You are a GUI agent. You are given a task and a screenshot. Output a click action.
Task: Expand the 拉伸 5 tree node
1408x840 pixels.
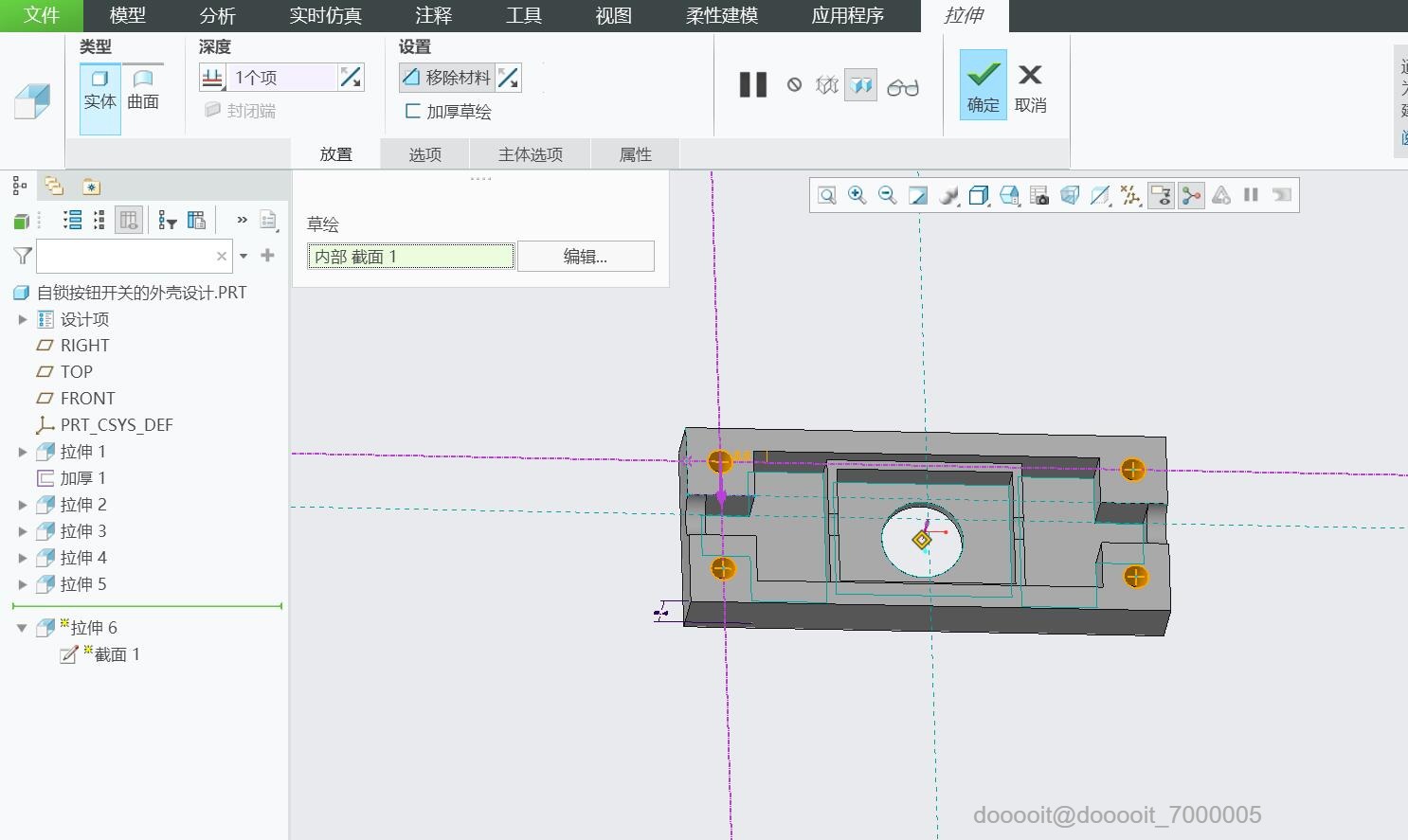point(23,584)
